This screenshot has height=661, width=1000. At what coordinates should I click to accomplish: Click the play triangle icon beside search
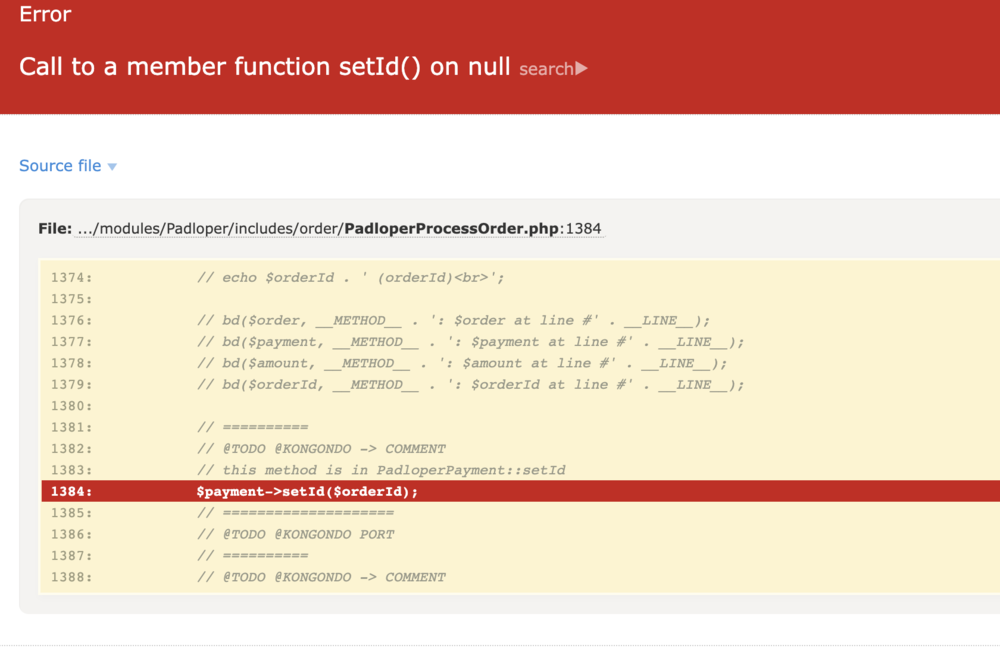click(x=581, y=69)
